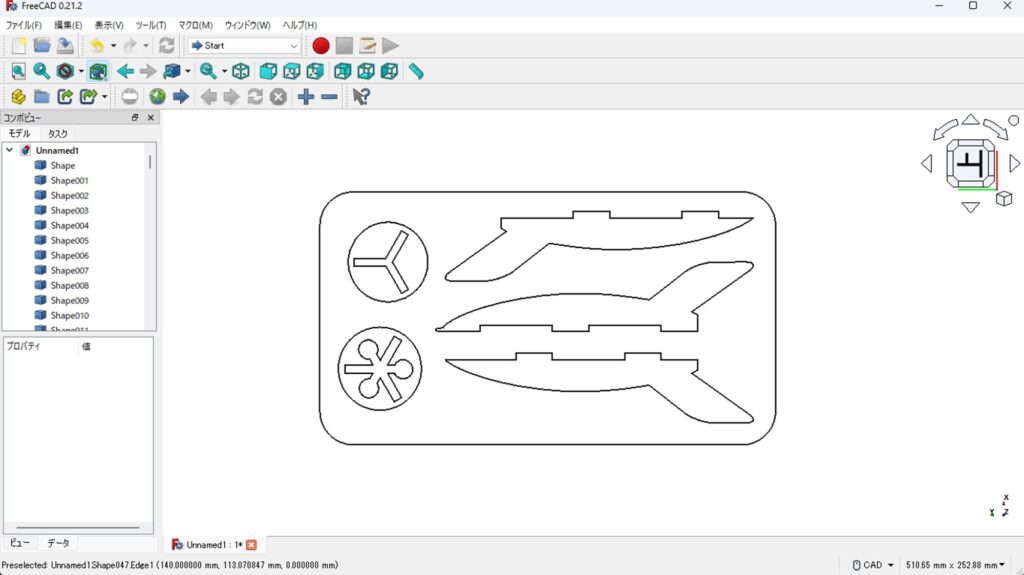Make a link with green arrow icon
The image size is (1024, 575).
pos(65,97)
